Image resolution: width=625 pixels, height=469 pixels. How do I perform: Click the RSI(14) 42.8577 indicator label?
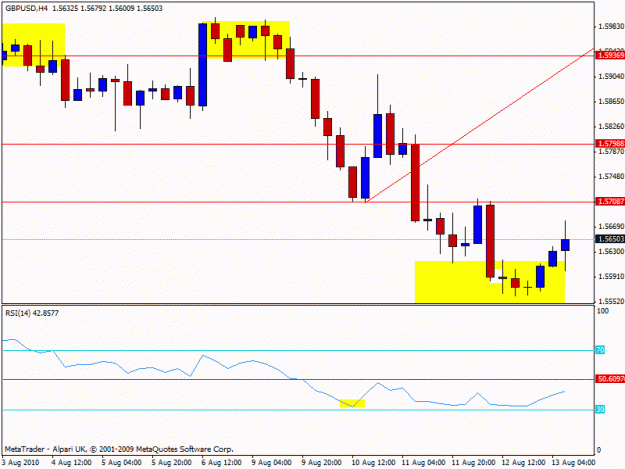coord(32,313)
